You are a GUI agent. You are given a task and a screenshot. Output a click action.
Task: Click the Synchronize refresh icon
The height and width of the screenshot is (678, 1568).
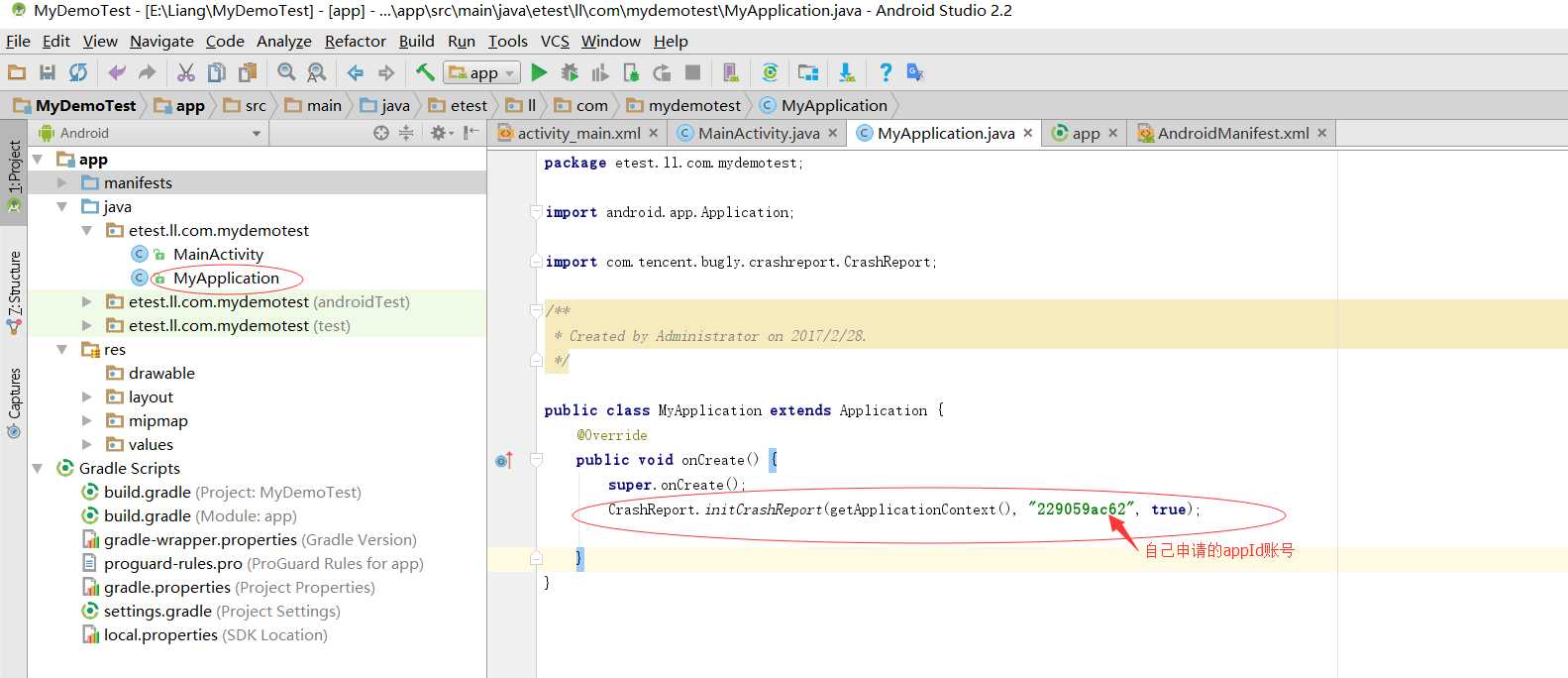77,72
